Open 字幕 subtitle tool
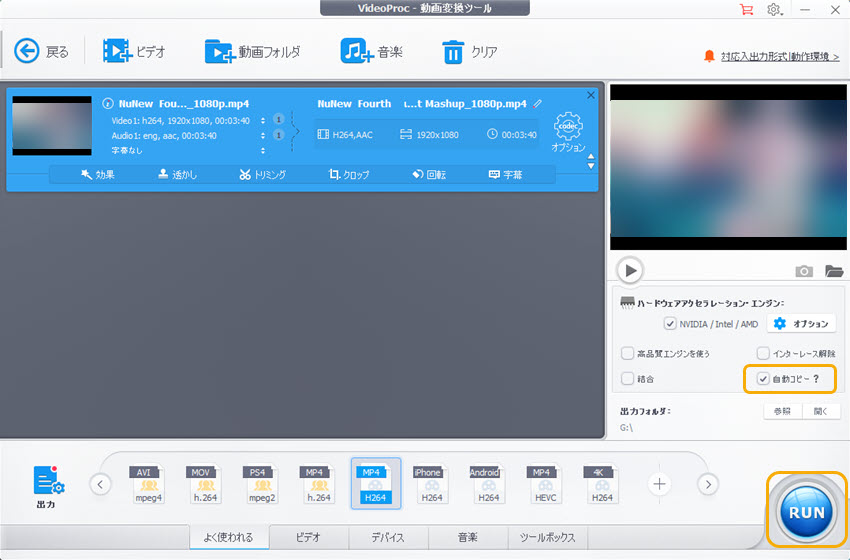The image size is (850, 560). 505,175
